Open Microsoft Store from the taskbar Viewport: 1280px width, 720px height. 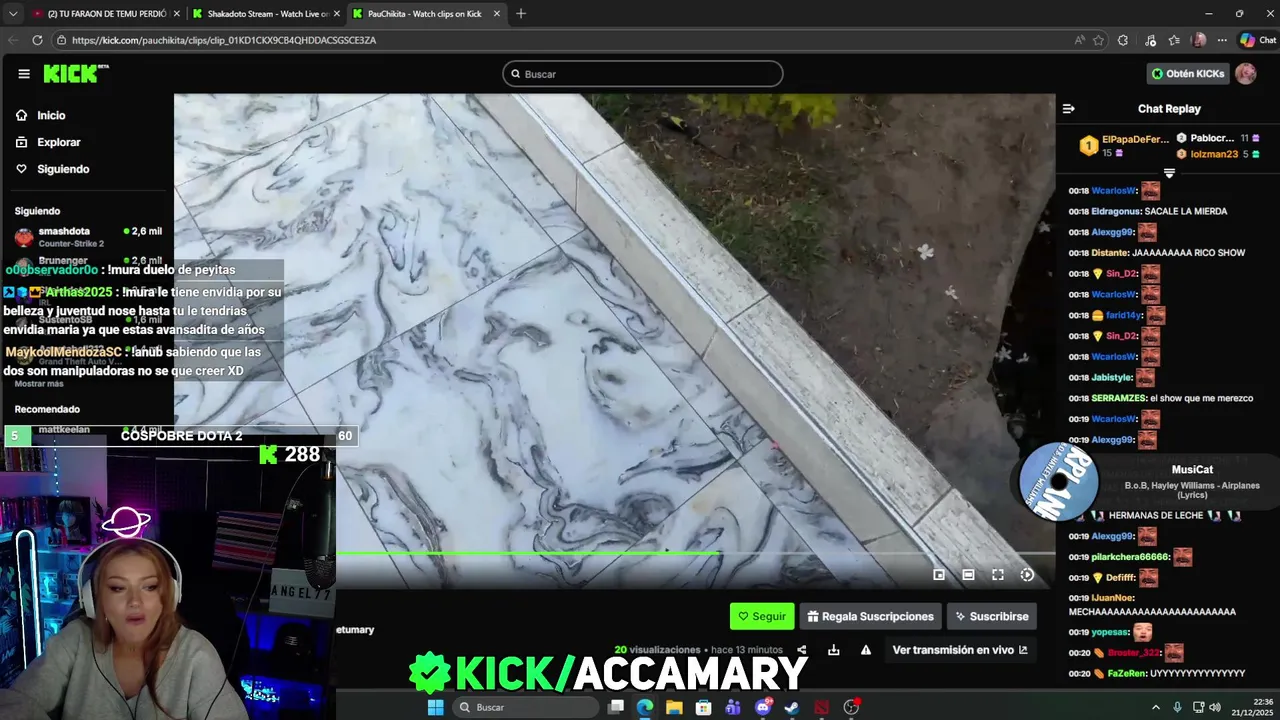[704, 707]
